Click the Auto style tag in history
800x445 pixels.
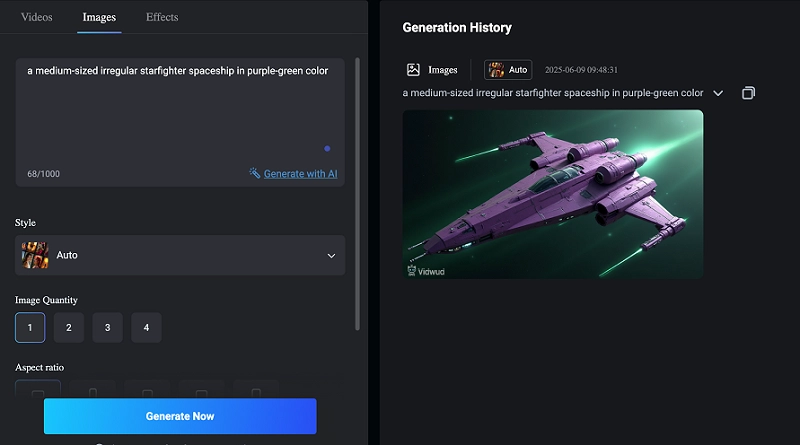point(508,70)
